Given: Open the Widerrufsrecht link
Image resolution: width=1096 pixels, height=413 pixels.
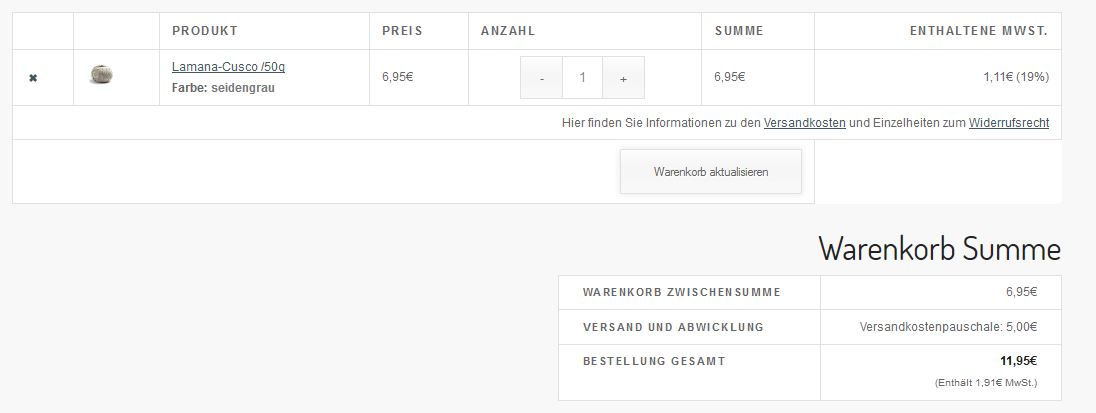Looking at the screenshot, I should pos(1008,123).
